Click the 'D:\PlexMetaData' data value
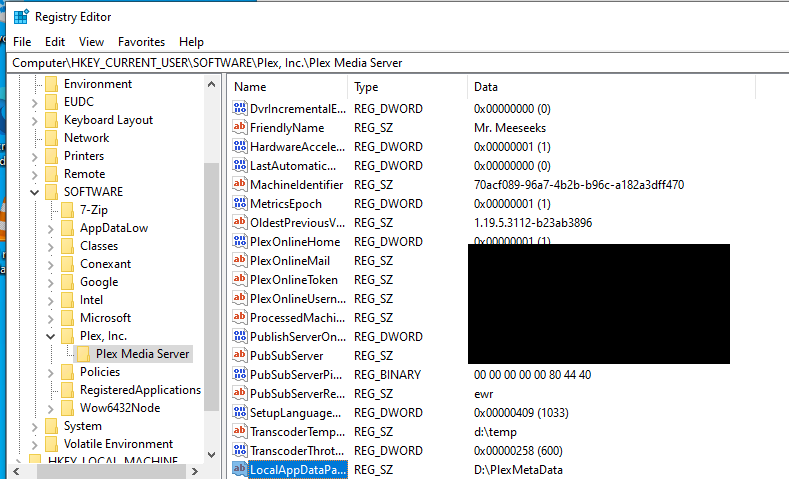This screenshot has height=479, width=789. tap(518, 470)
